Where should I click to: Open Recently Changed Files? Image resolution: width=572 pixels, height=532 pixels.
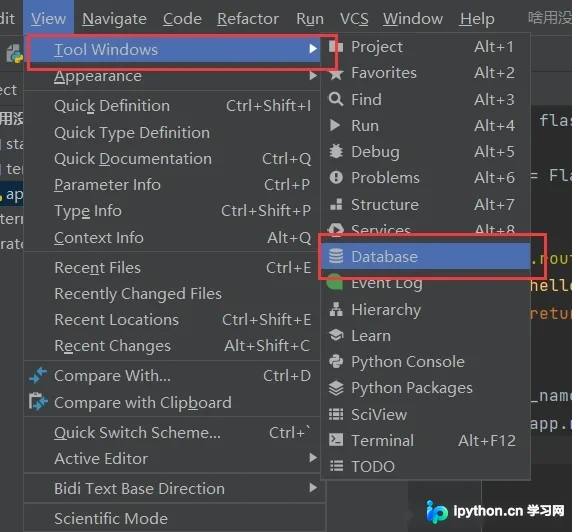(x=172, y=294)
